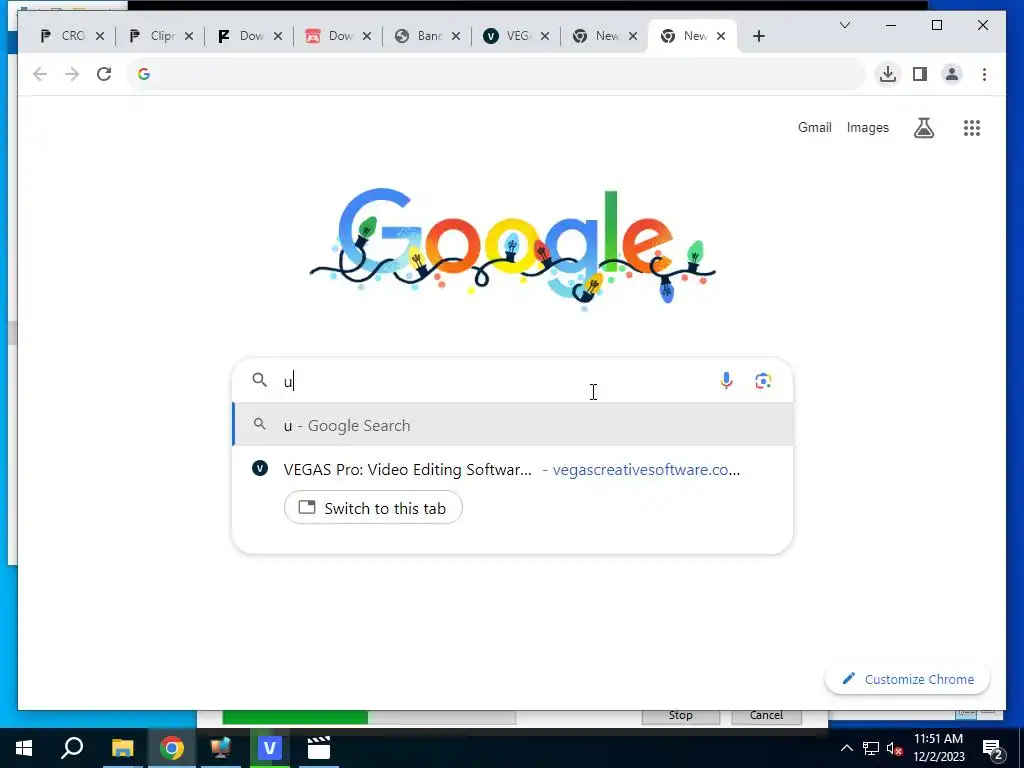
Task: Start voice search with microphone icon
Action: (x=726, y=381)
